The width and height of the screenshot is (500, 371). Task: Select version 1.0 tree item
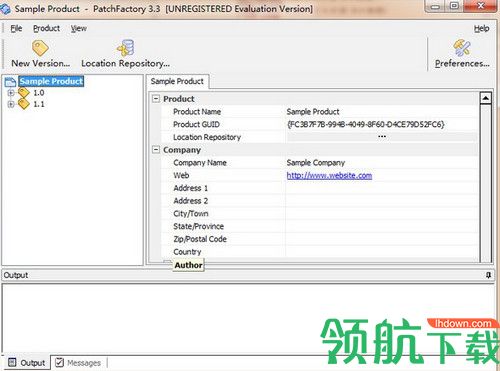pyautogui.click(x=39, y=93)
